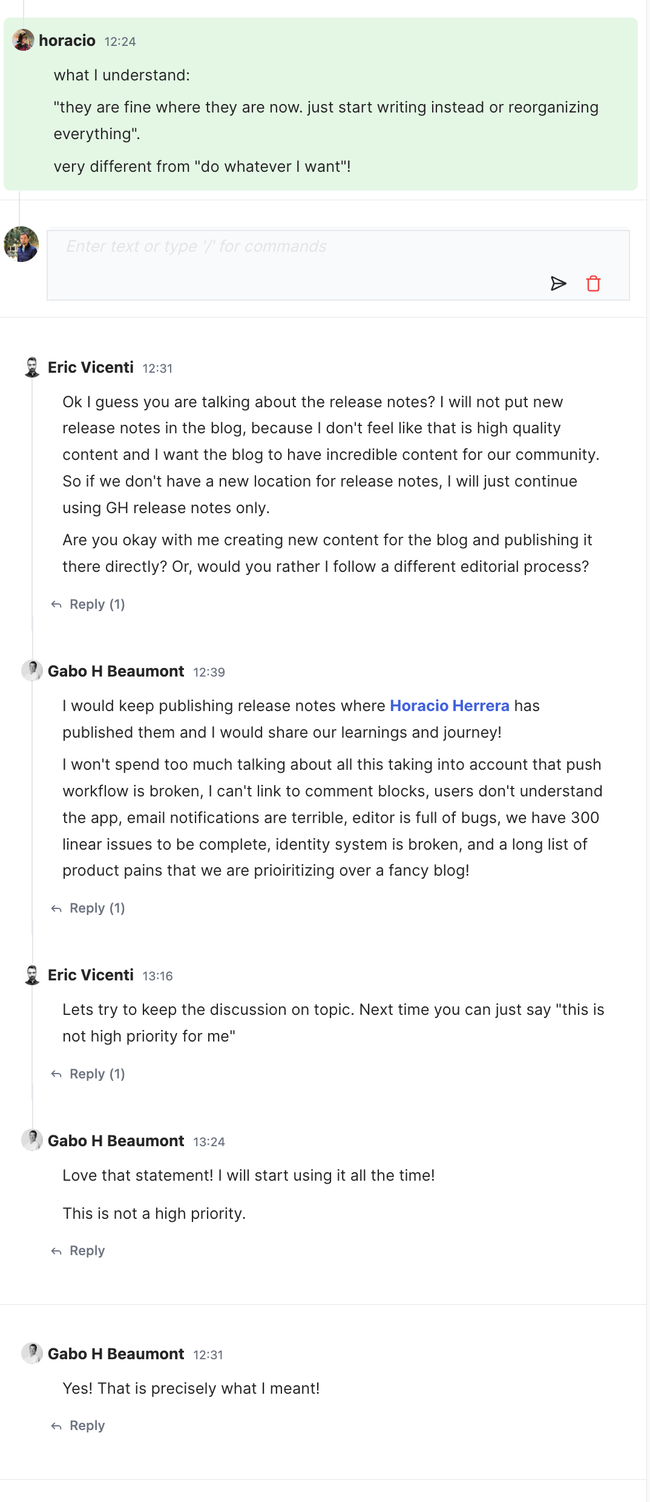The image size is (650, 1502).
Task: Click Gabo H Beaumont's avatar at 13:24
Action: pos(32,1141)
